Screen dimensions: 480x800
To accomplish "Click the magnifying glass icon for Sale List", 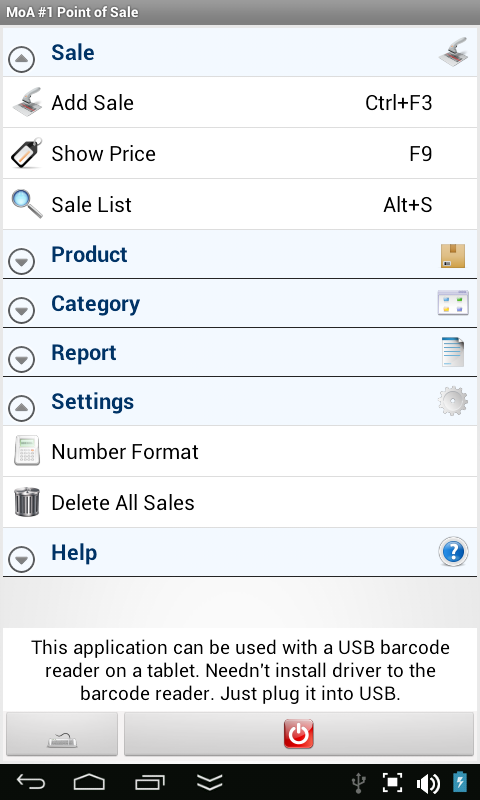I will 27,204.
